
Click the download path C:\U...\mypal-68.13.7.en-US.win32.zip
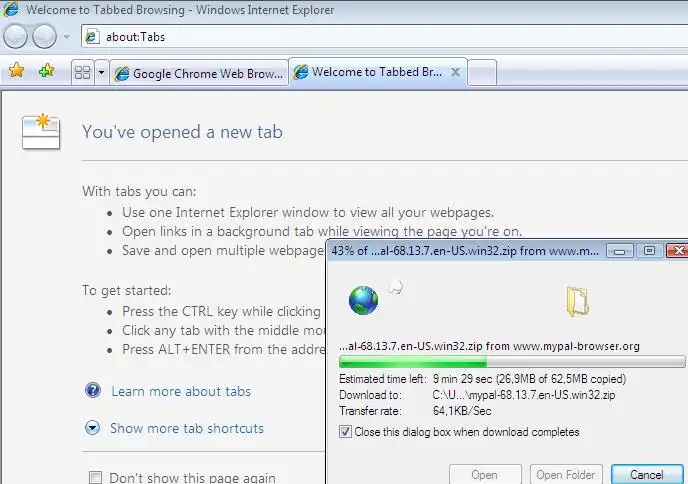pos(524,395)
